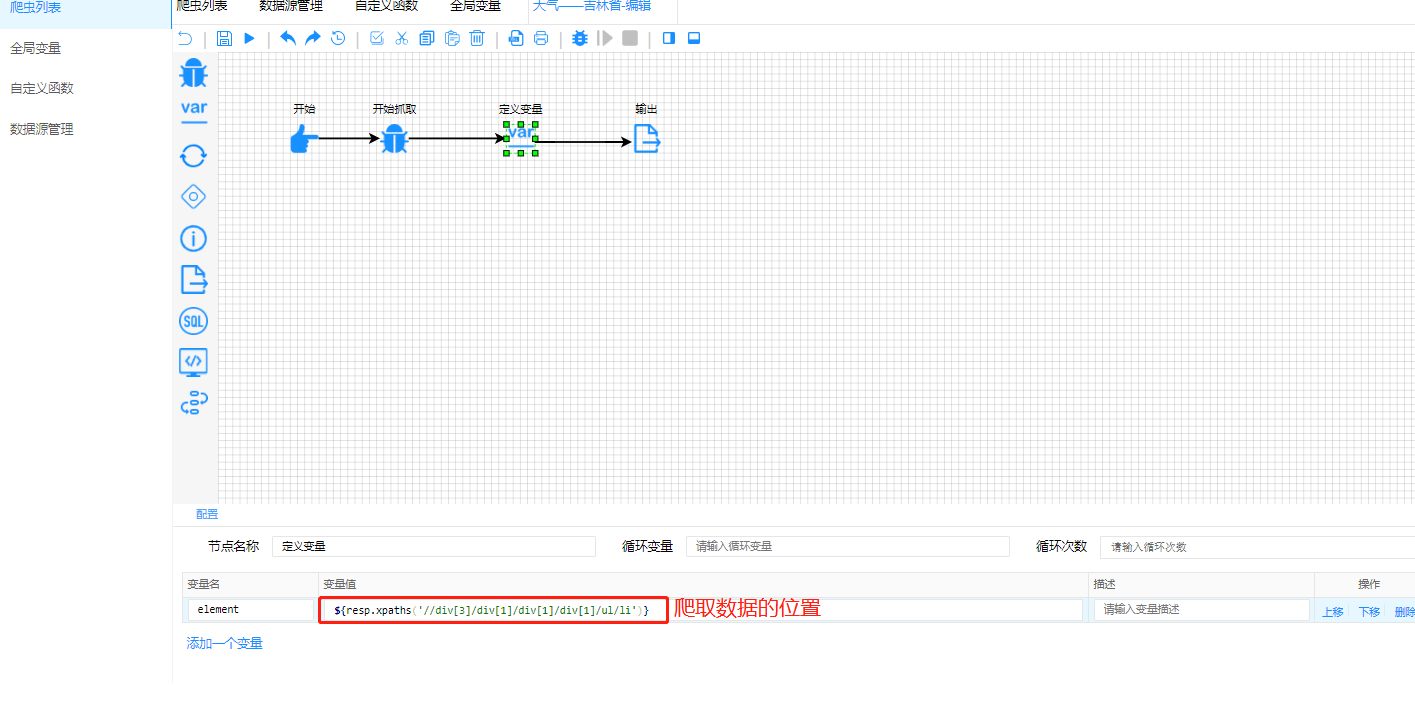Click the trash delete icon in the toolbar

tap(477, 38)
